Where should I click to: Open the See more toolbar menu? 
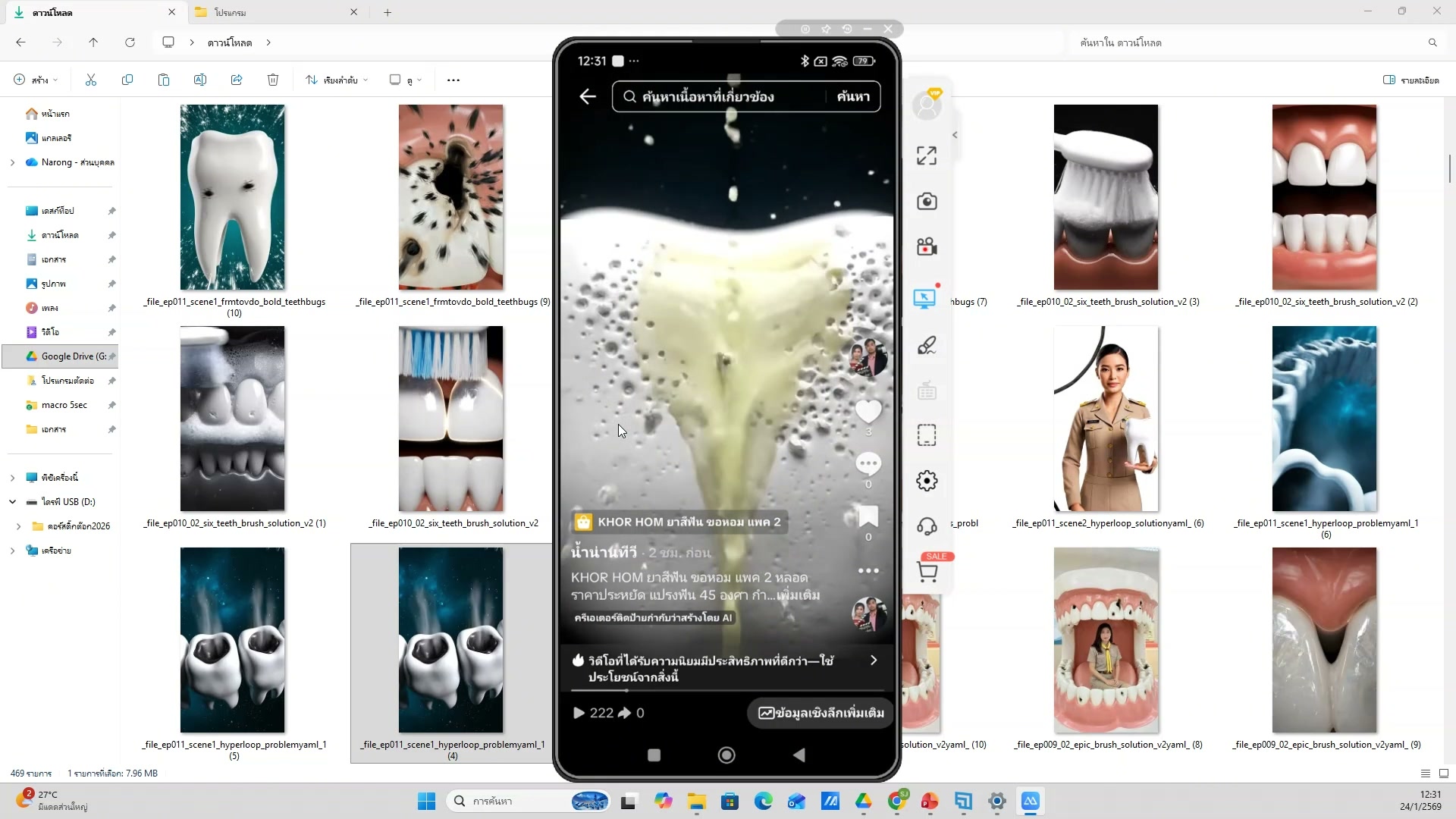click(x=453, y=80)
